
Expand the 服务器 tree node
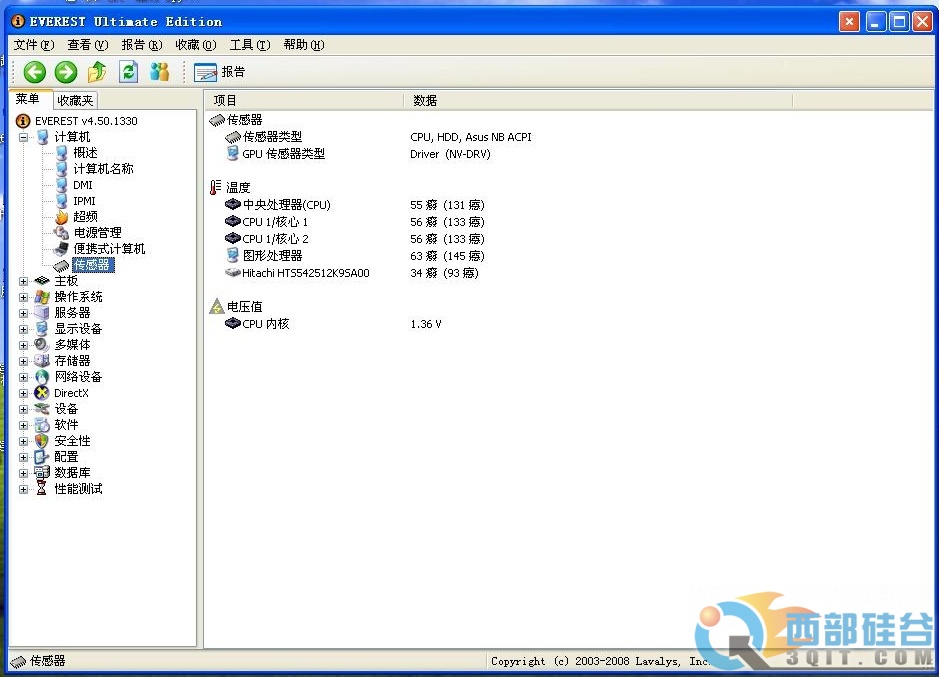[23, 313]
